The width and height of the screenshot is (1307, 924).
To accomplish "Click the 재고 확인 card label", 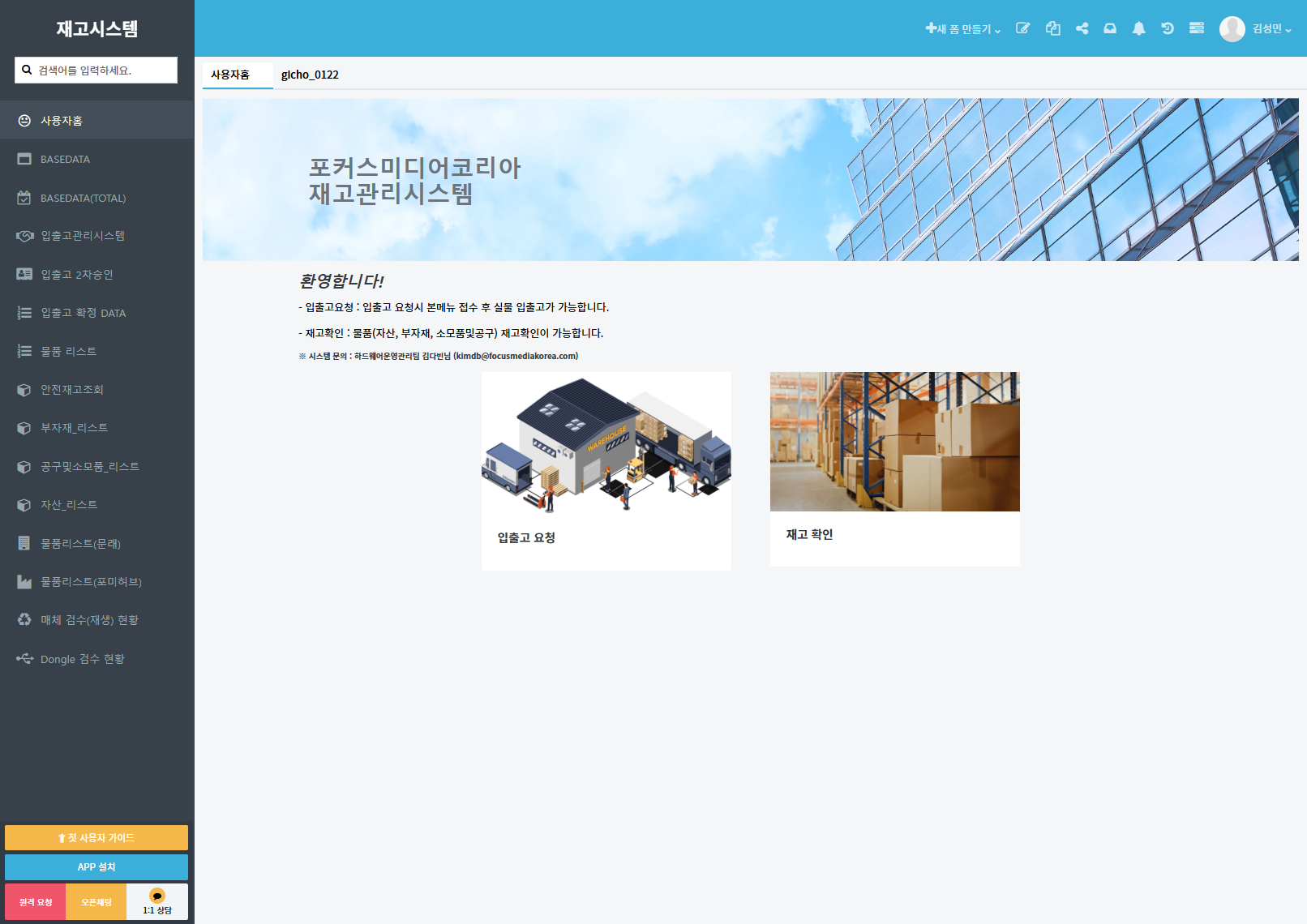I will [x=809, y=535].
